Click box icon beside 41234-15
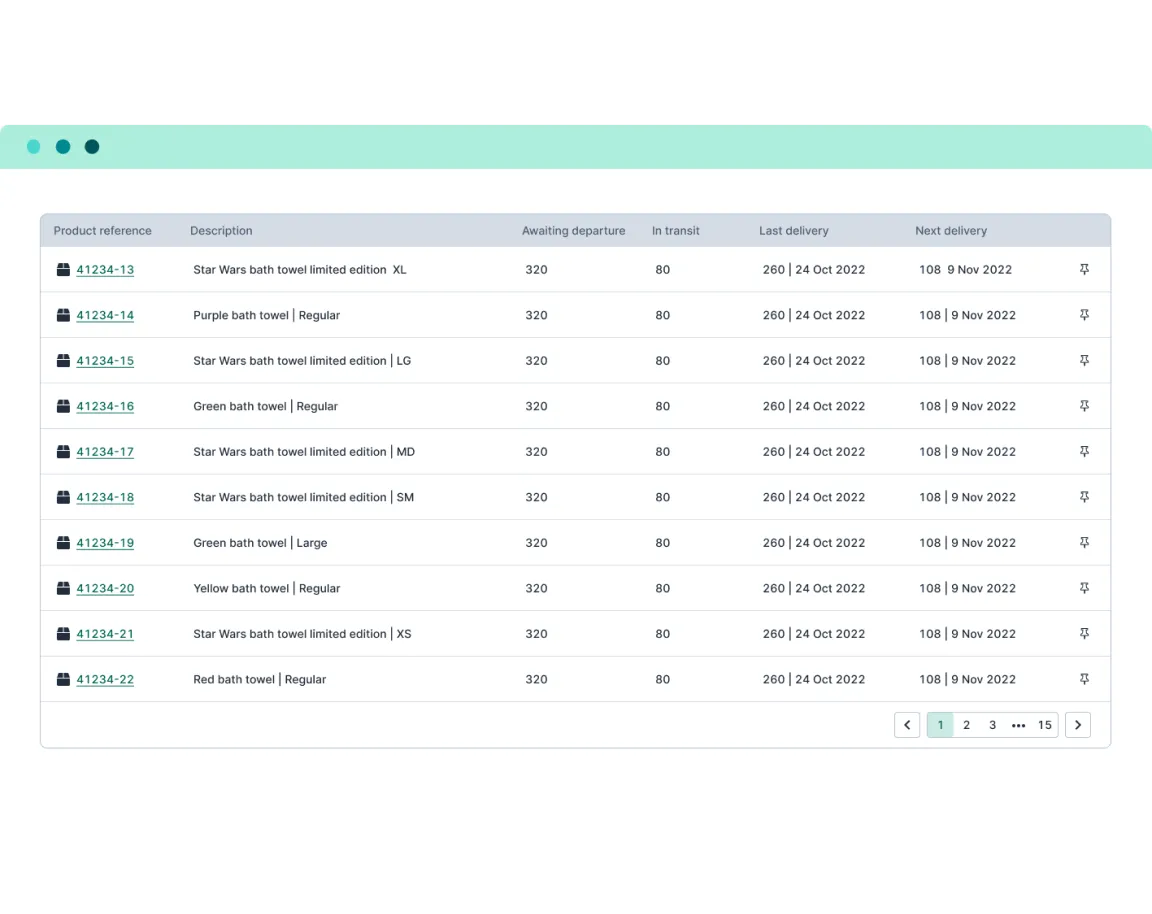 click(63, 361)
